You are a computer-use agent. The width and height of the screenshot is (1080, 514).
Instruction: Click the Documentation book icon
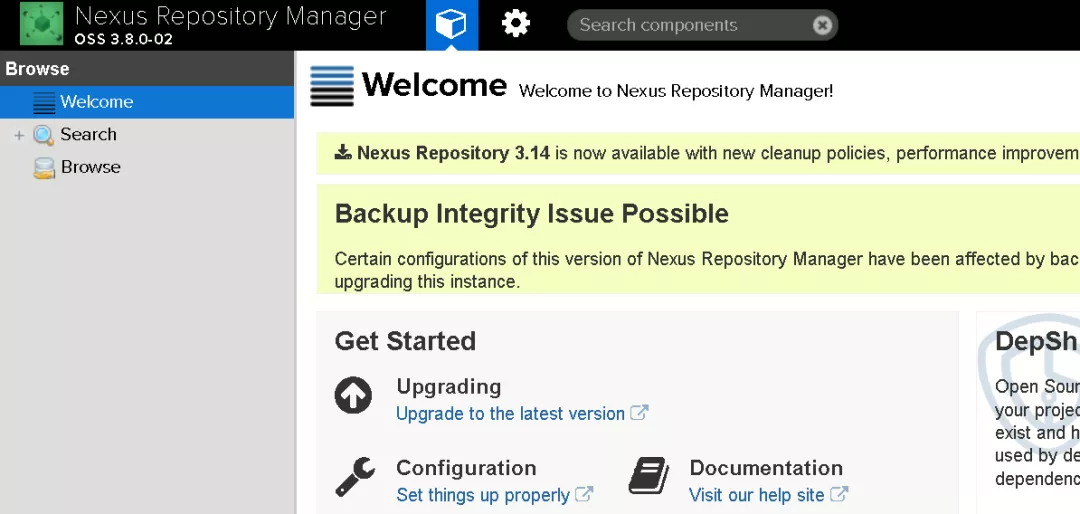(x=648, y=477)
